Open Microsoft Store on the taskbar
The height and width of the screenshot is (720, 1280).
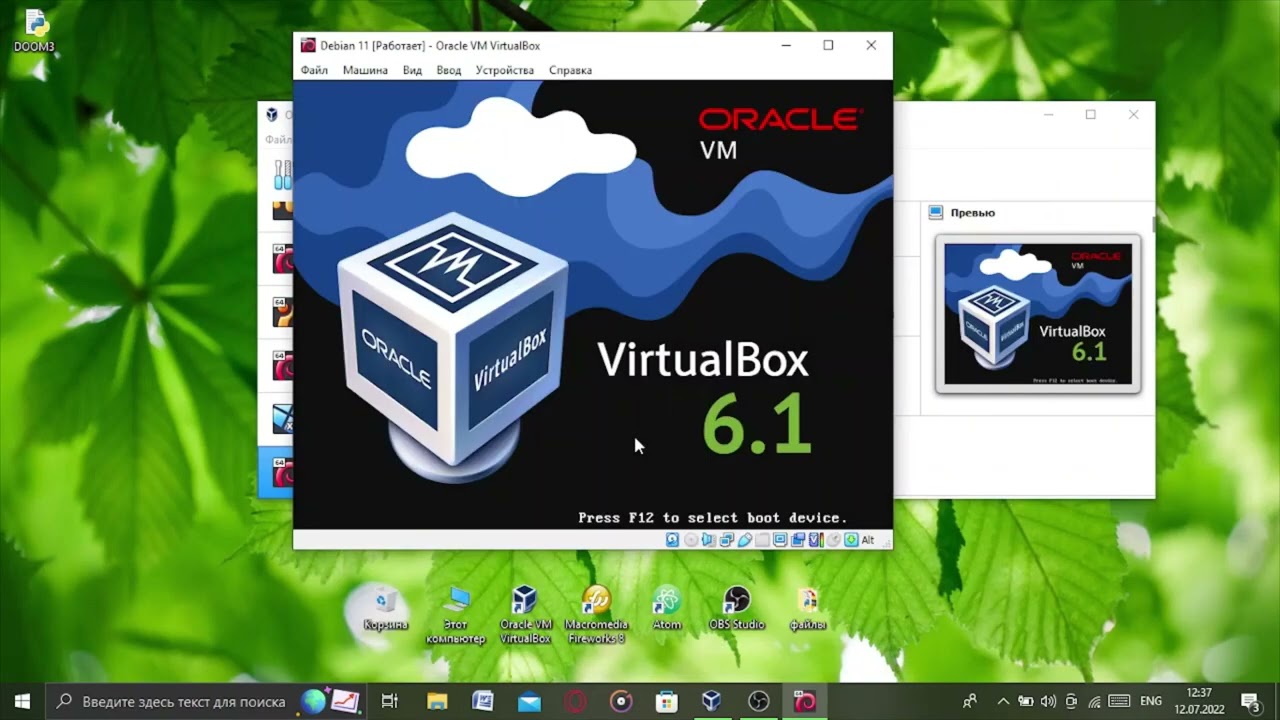[667, 701]
